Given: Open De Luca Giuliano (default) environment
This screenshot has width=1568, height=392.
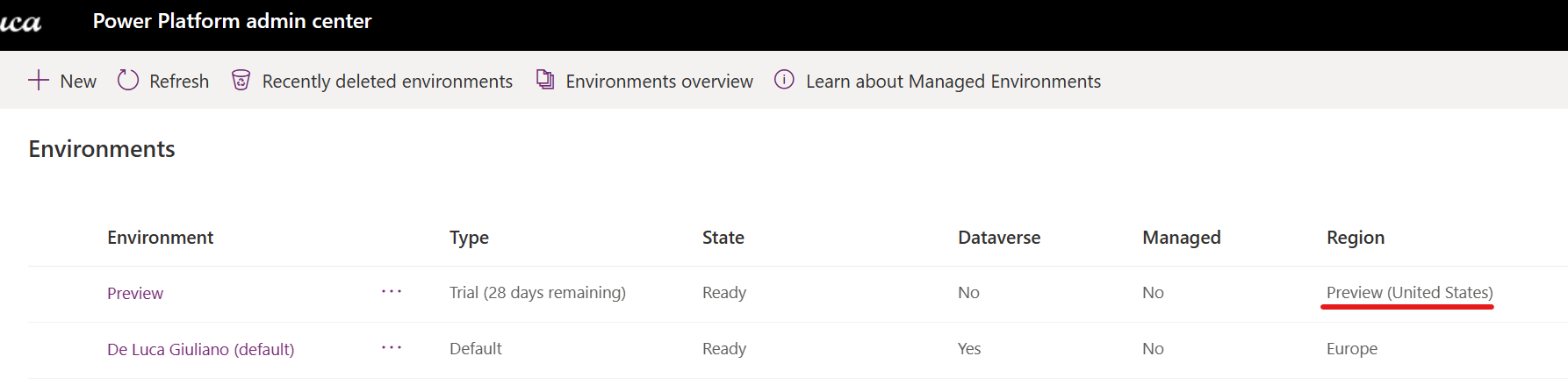Looking at the screenshot, I should 200,349.
